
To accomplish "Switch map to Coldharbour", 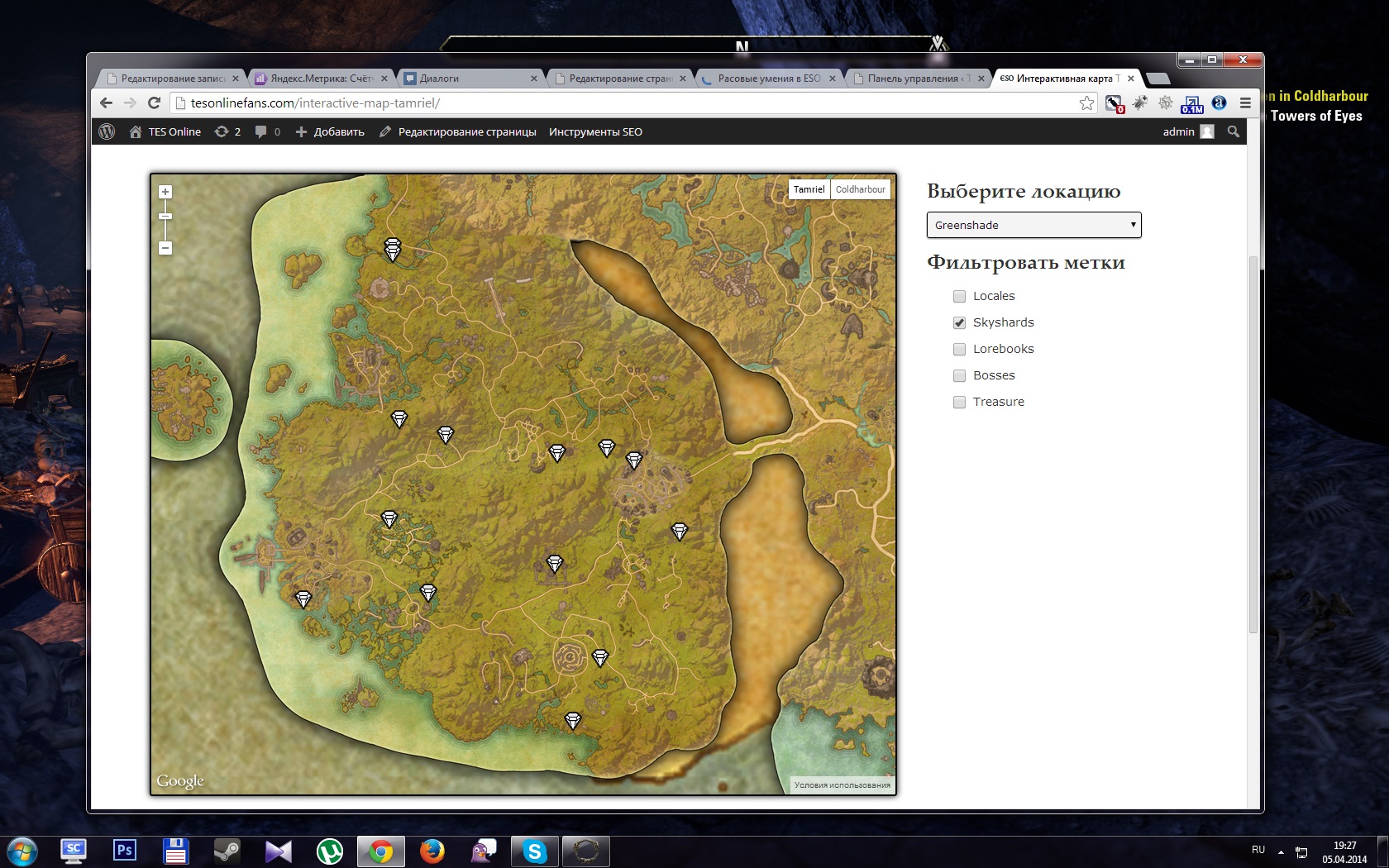I will tap(860, 189).
